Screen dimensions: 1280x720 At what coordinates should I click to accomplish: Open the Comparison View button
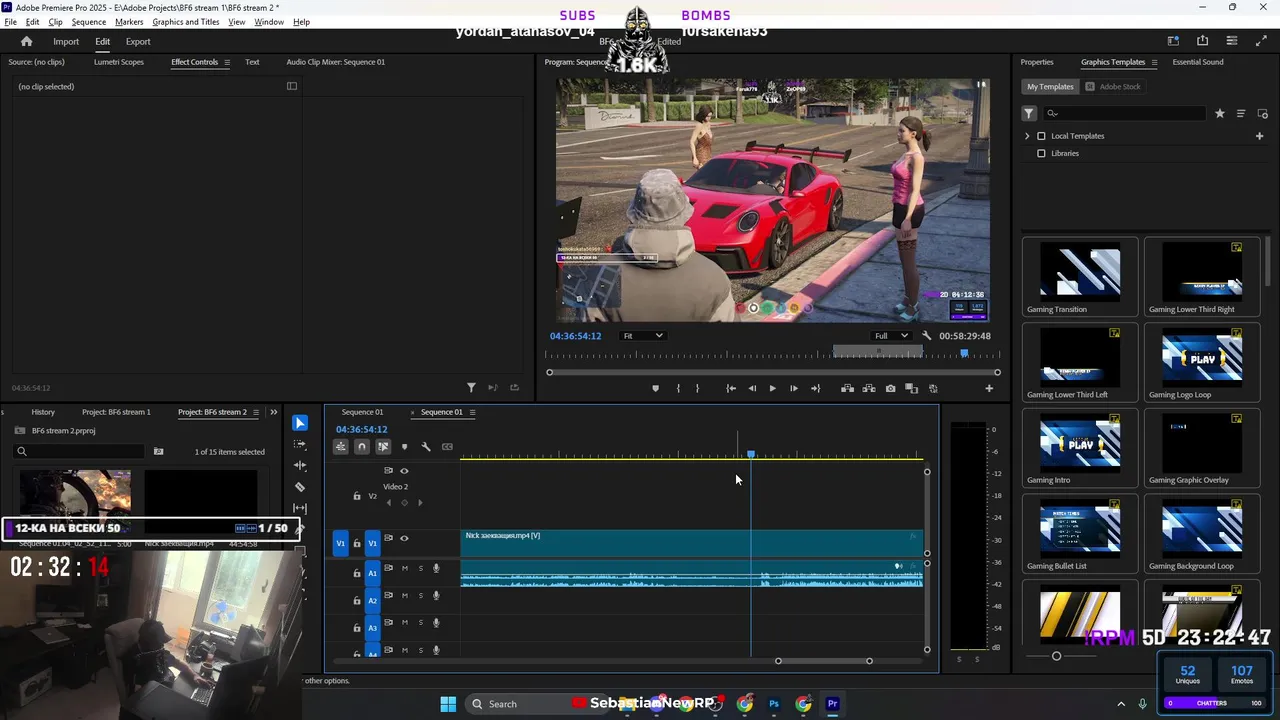[x=911, y=388]
